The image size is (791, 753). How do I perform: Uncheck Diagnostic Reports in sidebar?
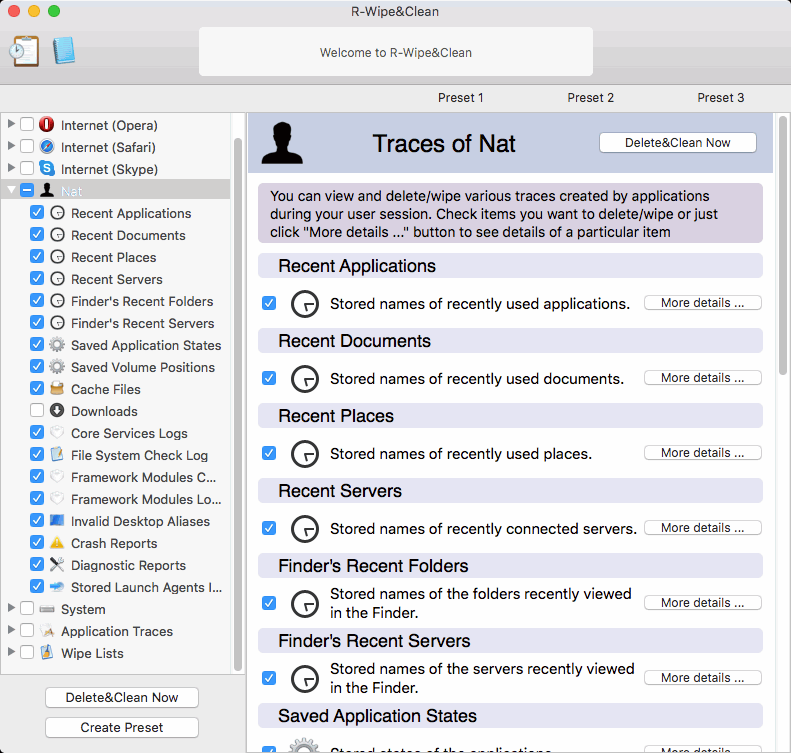(37, 564)
